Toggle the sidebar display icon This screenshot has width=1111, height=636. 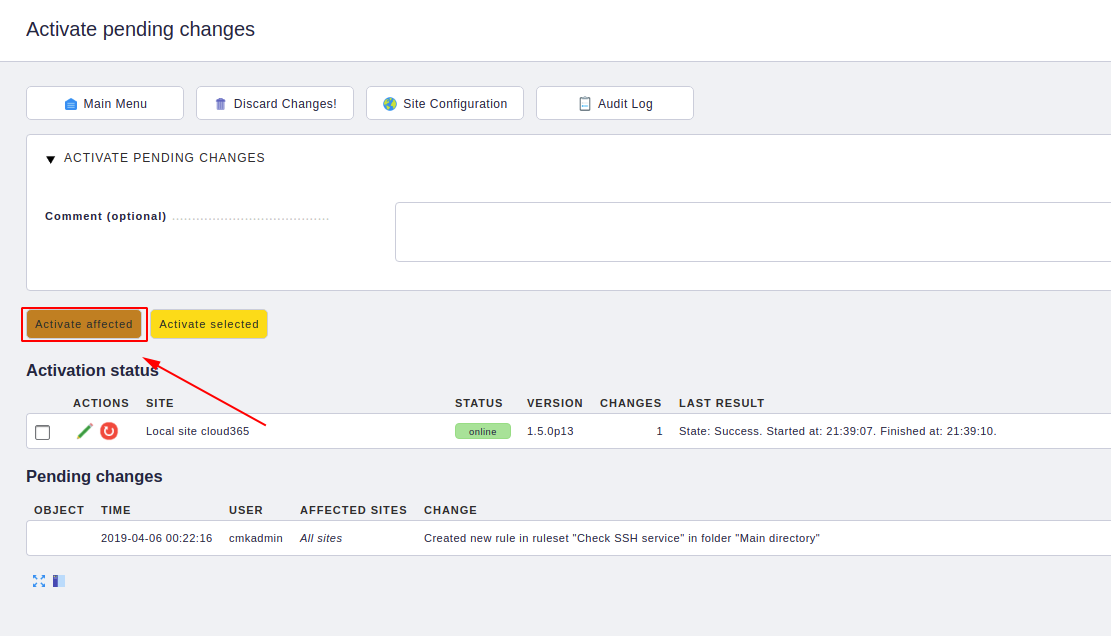coord(59,581)
